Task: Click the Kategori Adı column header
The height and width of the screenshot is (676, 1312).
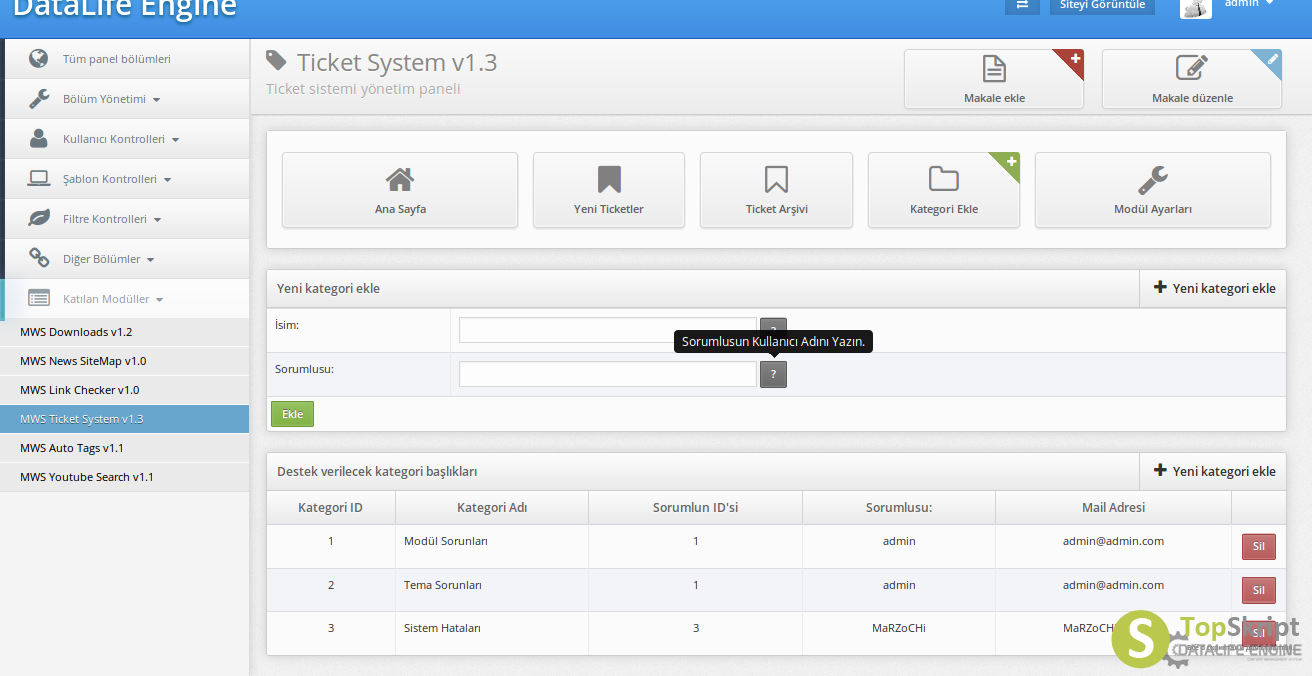Action: point(492,507)
